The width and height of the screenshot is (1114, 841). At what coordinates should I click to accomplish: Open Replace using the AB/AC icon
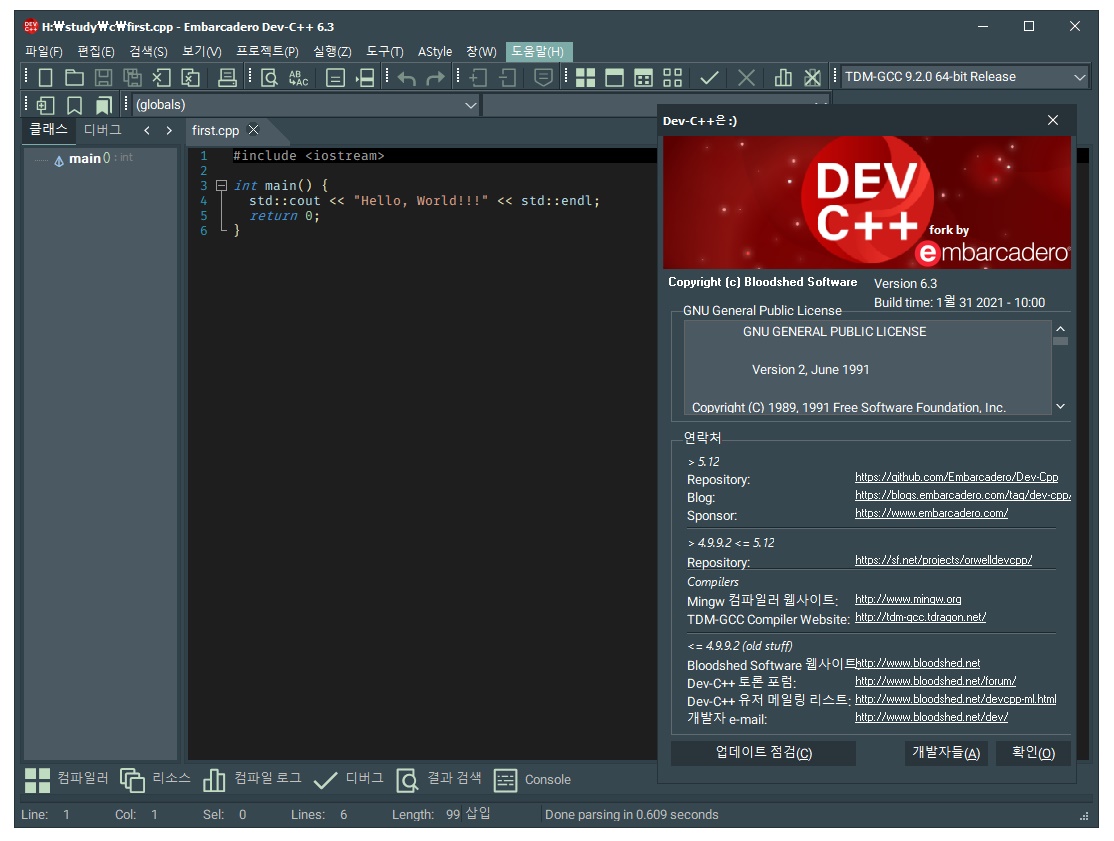(x=298, y=77)
